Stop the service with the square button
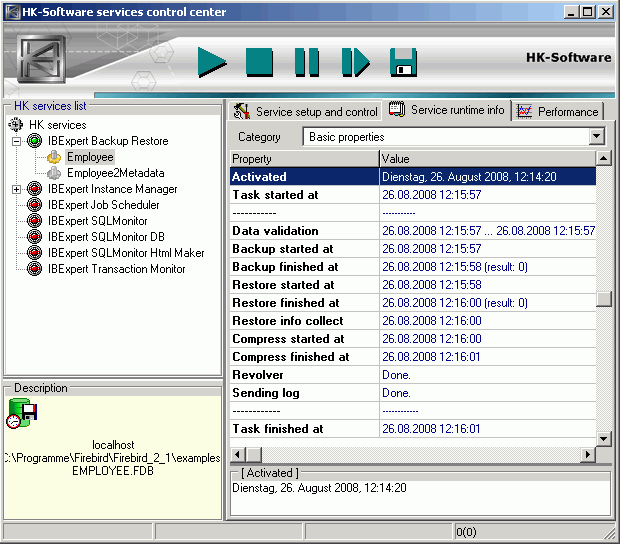 pyautogui.click(x=259, y=62)
